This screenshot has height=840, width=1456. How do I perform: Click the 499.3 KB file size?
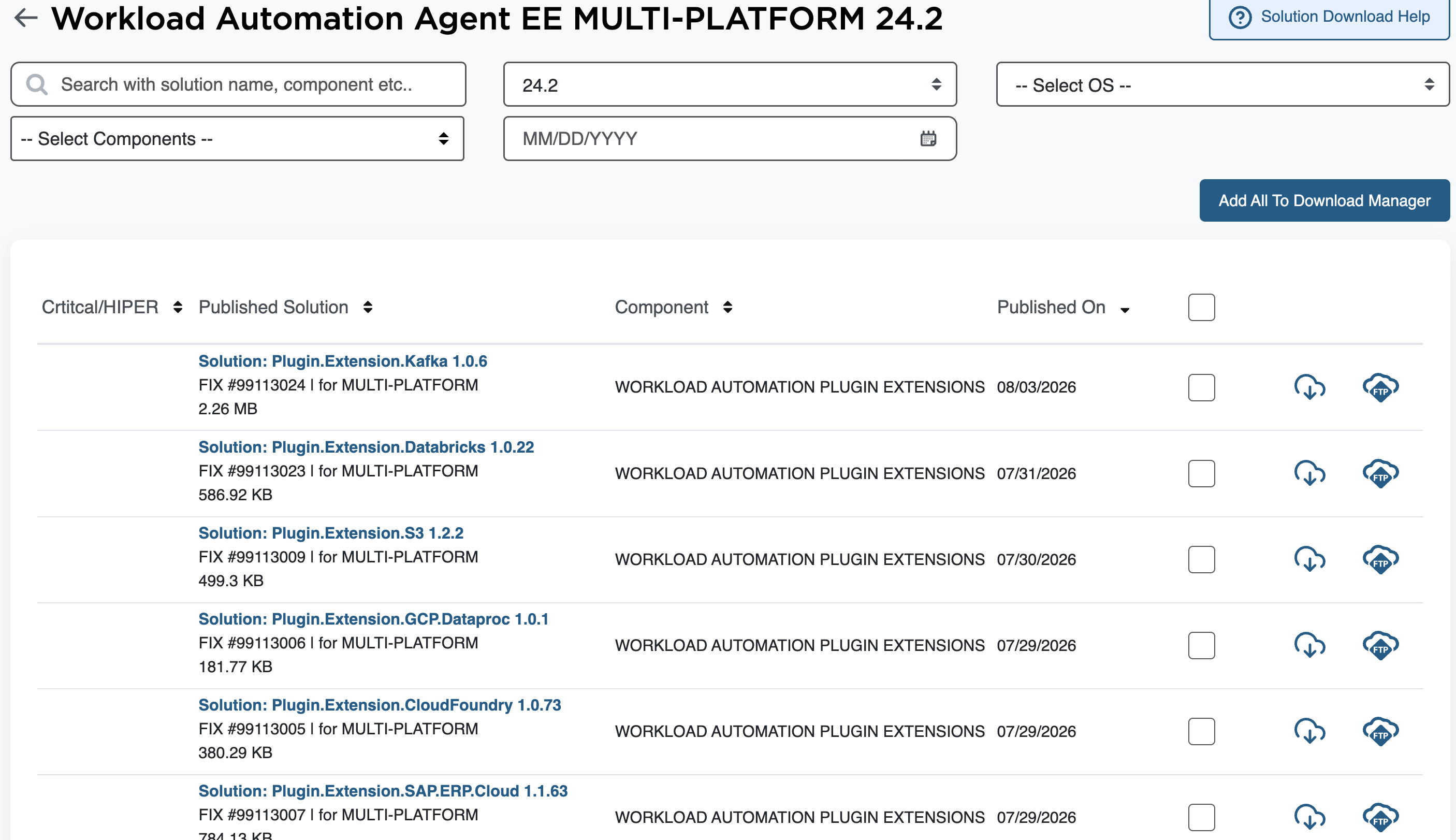tap(230, 581)
